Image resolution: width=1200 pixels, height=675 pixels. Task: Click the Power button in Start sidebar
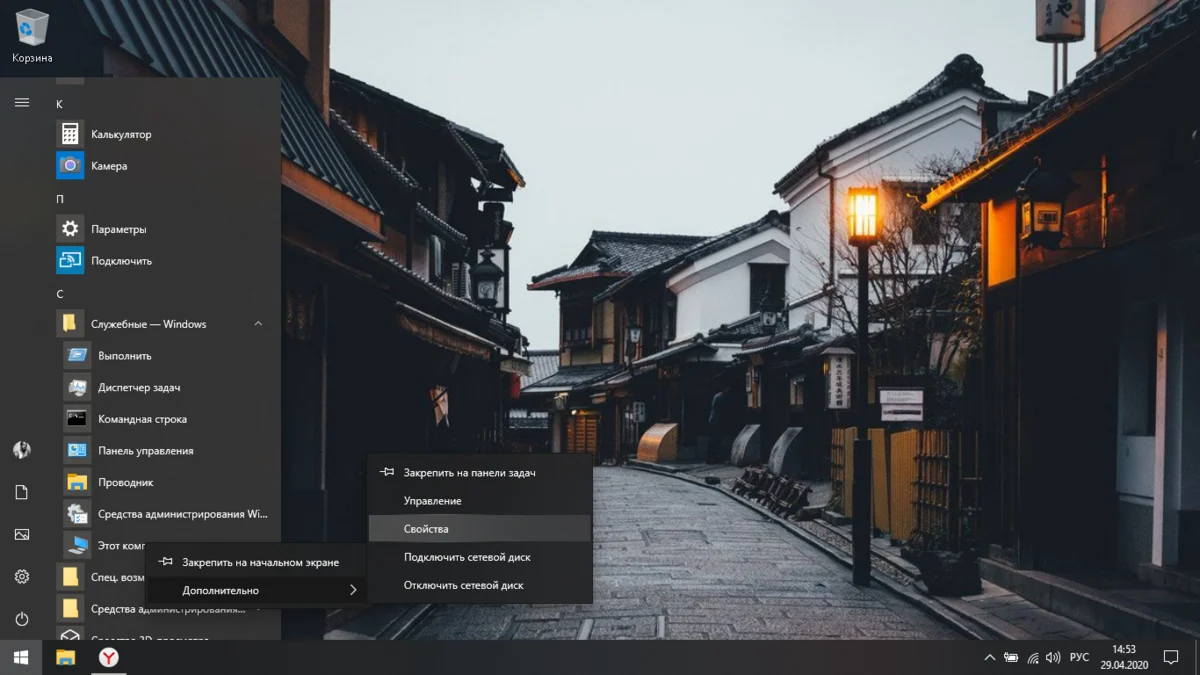click(x=22, y=619)
